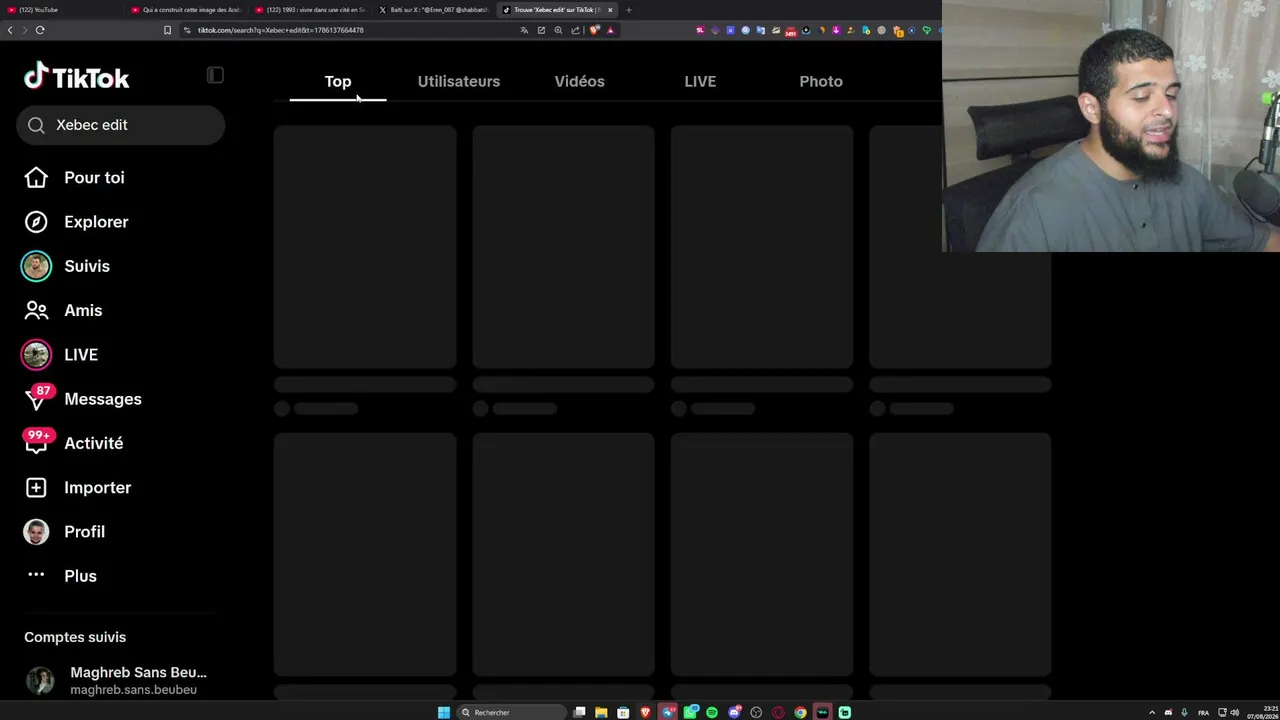This screenshot has width=1280, height=720.
Task: Bookmark this page in browser
Action: point(167,30)
